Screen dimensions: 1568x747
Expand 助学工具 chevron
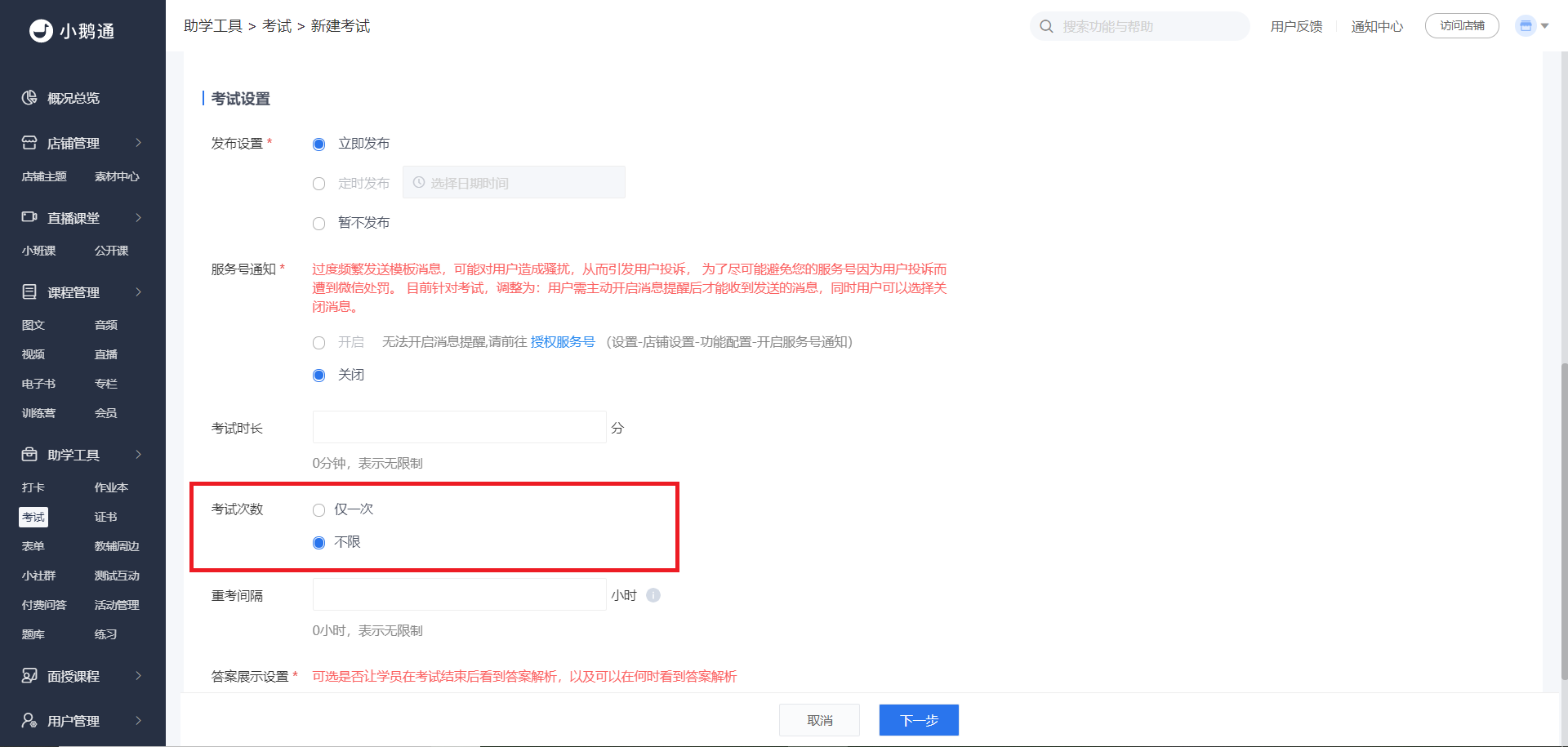pos(139,454)
